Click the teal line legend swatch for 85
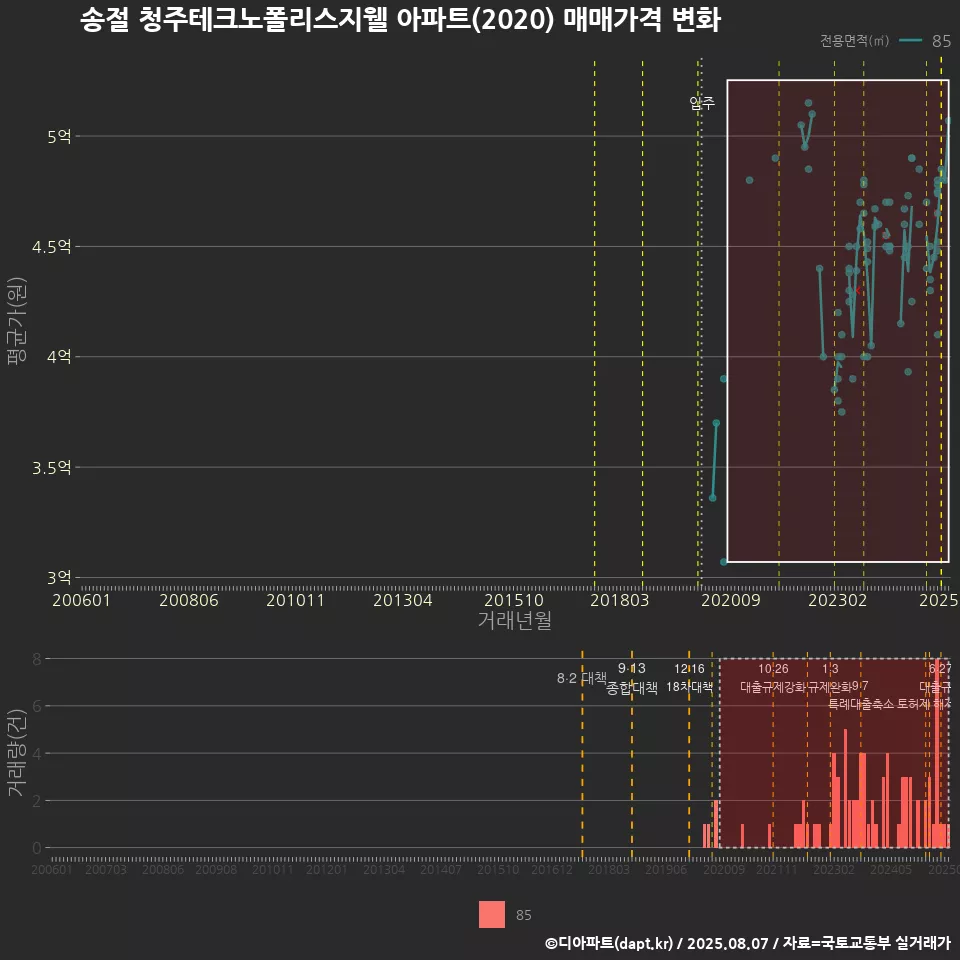This screenshot has height=960, width=960. point(910,40)
